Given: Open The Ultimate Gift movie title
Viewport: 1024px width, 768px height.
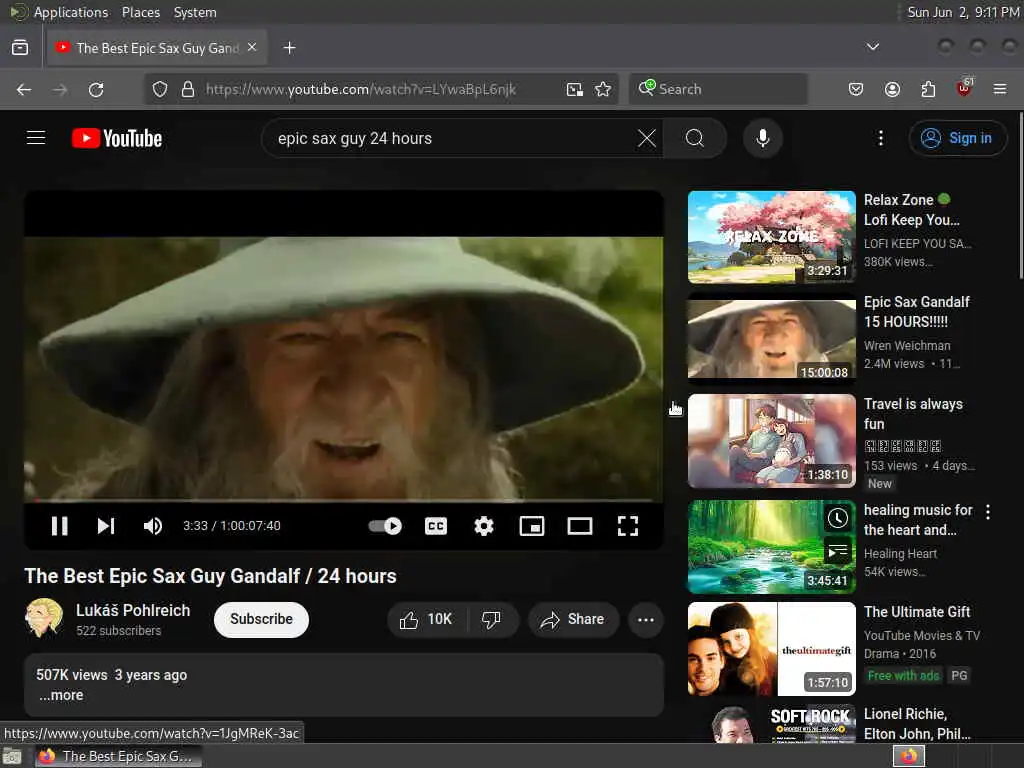Looking at the screenshot, I should pyautogui.click(x=917, y=612).
